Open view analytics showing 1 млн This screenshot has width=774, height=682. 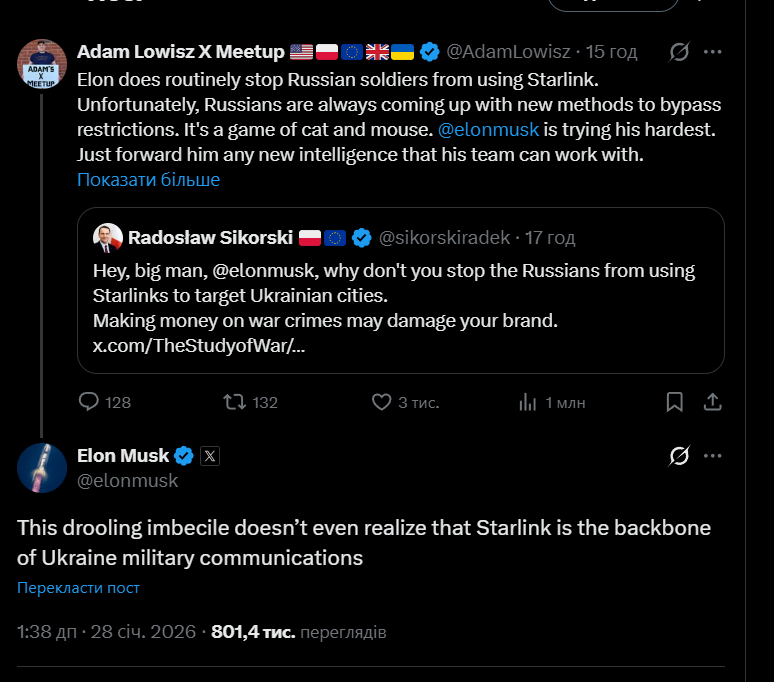click(x=529, y=402)
